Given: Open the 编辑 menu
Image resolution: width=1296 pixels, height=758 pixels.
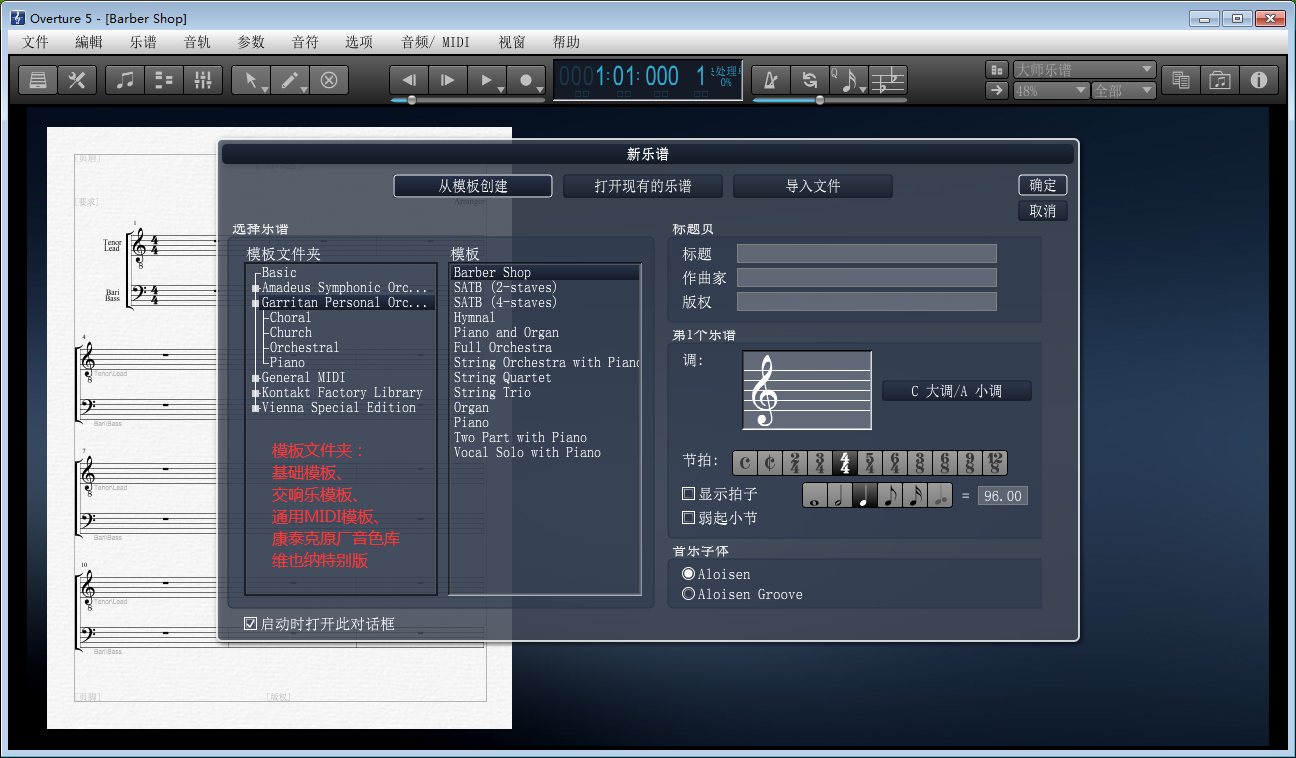Looking at the screenshot, I should (89, 42).
